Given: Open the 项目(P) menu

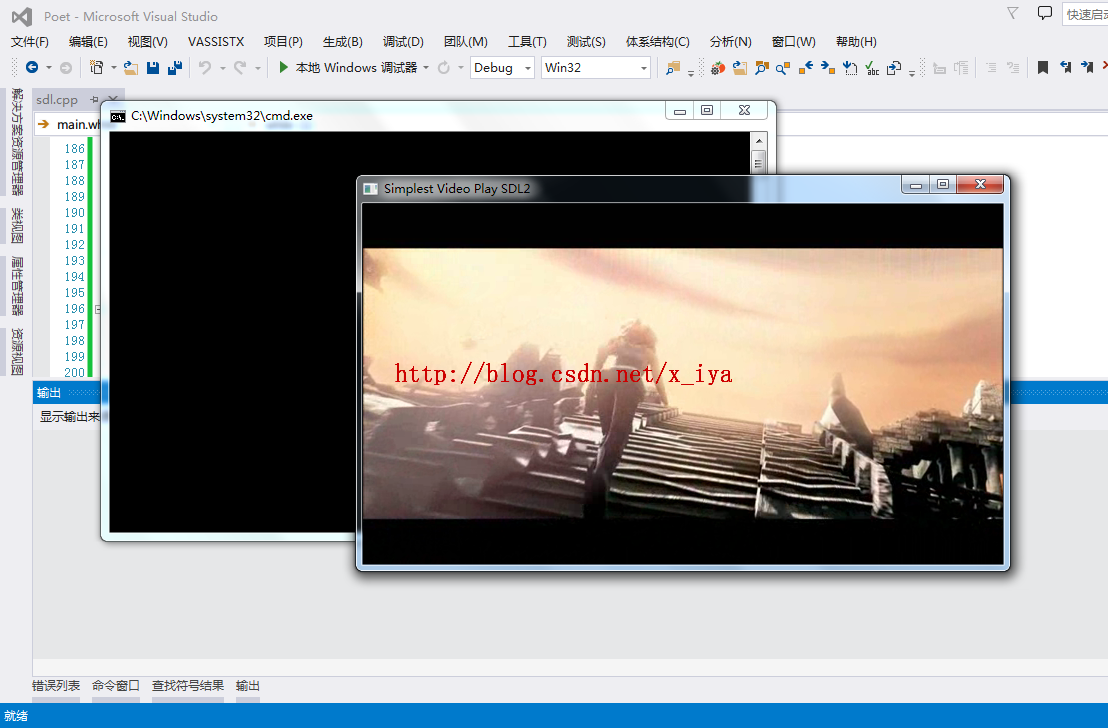Looking at the screenshot, I should tap(283, 42).
